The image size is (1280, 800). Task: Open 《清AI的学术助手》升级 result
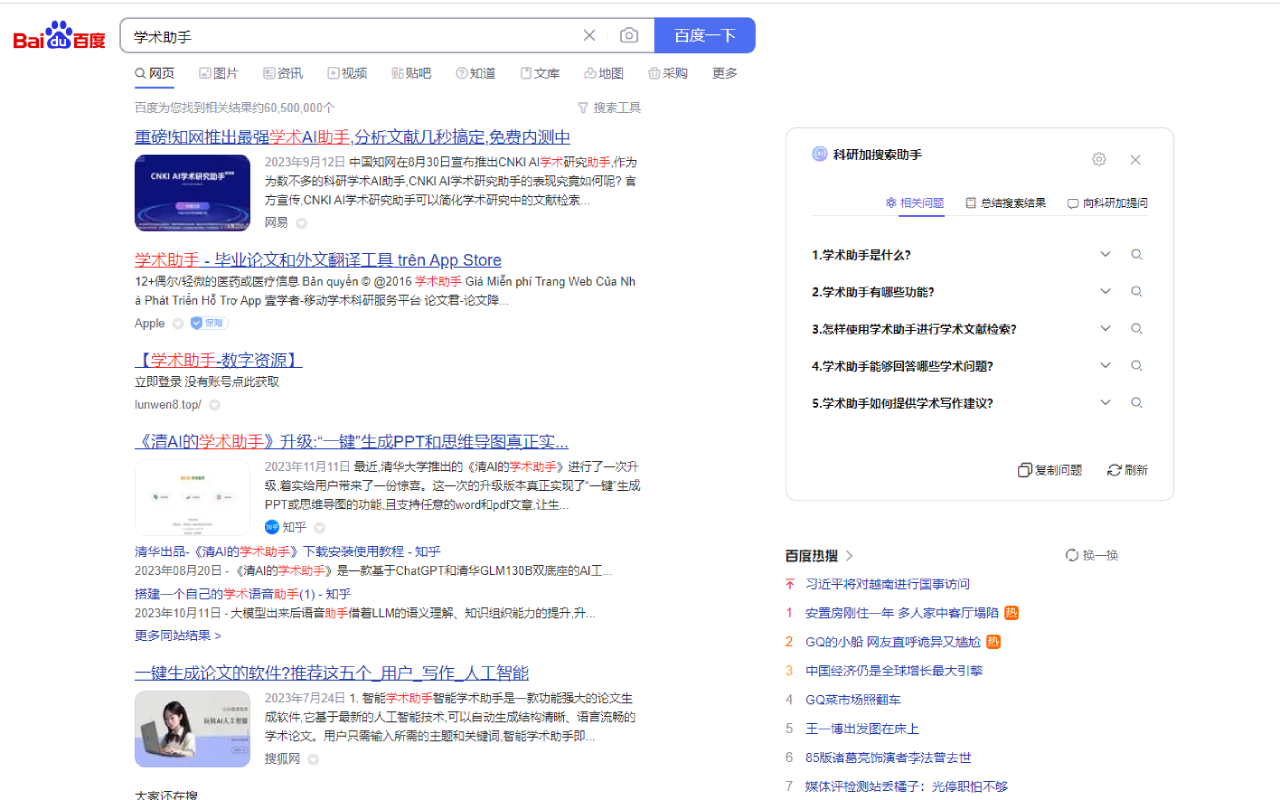(x=351, y=442)
